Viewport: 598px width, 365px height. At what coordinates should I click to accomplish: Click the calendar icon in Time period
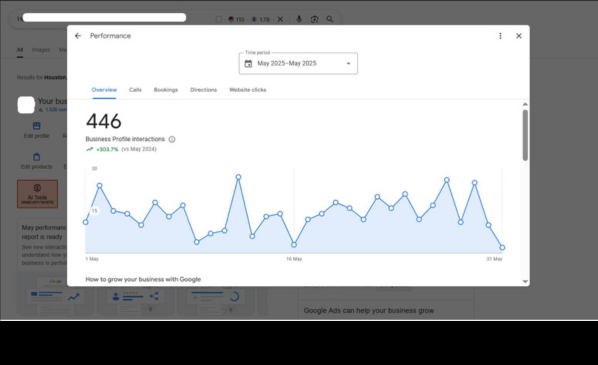pyautogui.click(x=248, y=64)
